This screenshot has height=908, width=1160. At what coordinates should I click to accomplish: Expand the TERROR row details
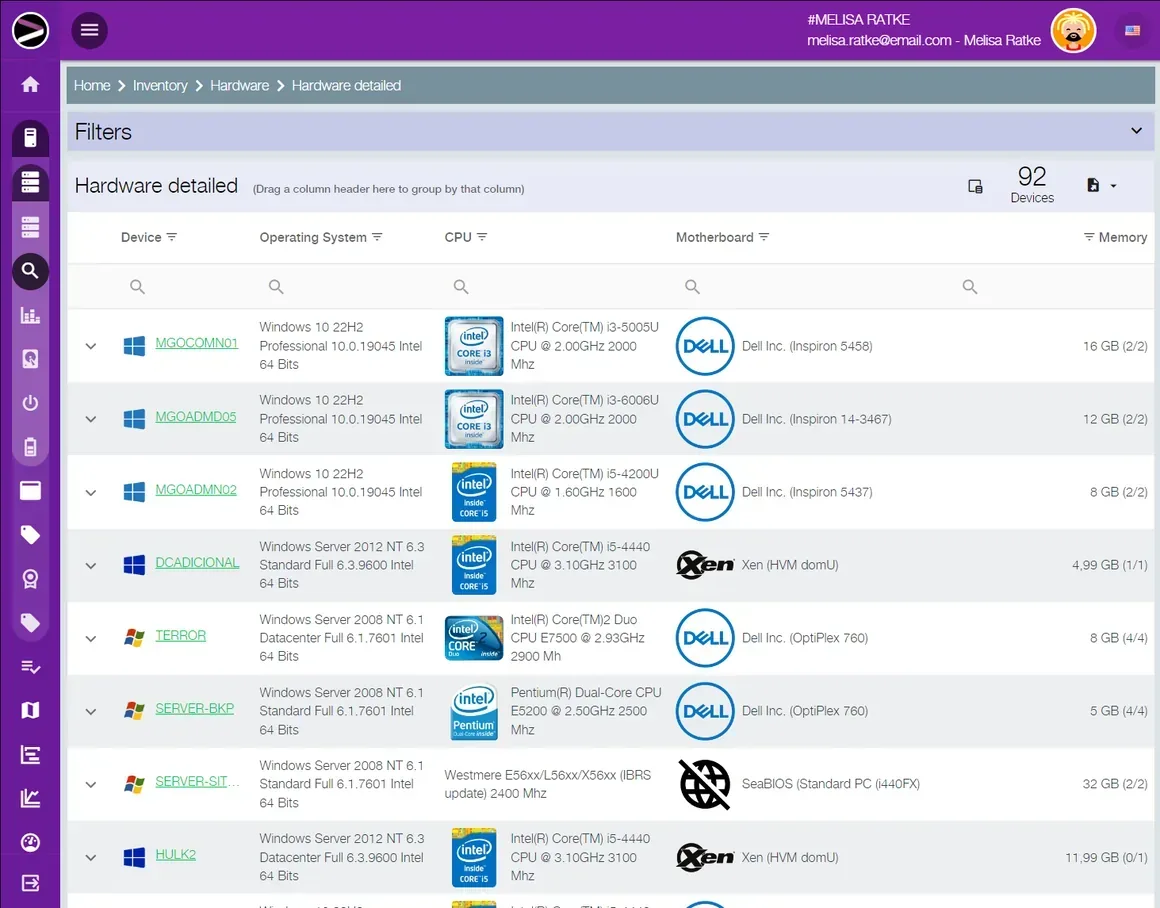[90, 638]
